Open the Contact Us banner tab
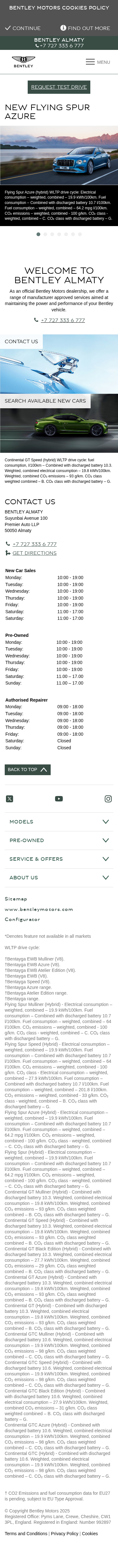Screen dimensions: 118x1568 21,341
